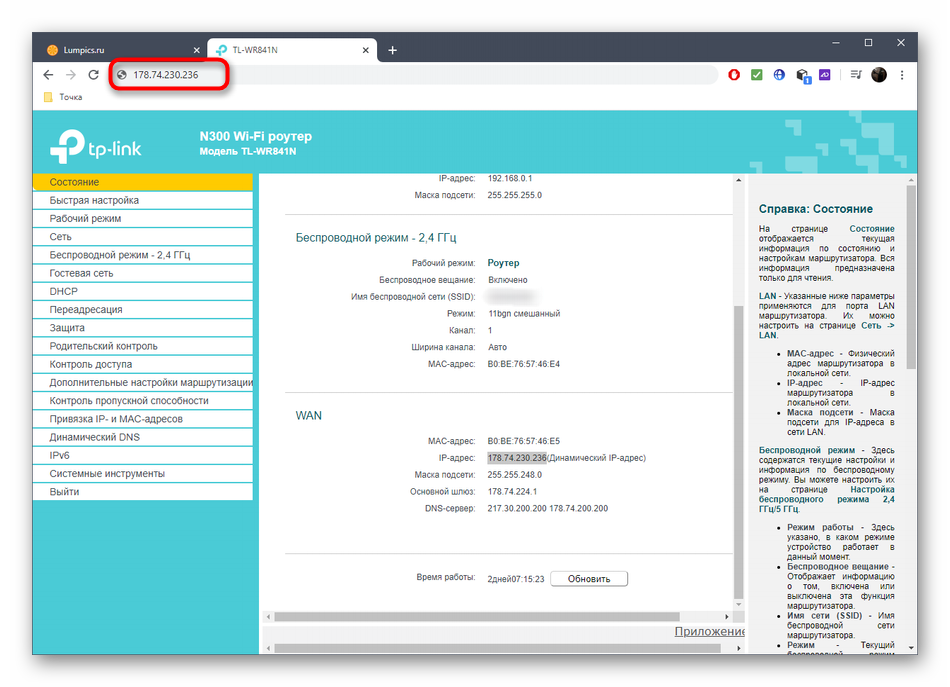
Task: Click the profile avatar in the toolbar
Action: (x=879, y=75)
